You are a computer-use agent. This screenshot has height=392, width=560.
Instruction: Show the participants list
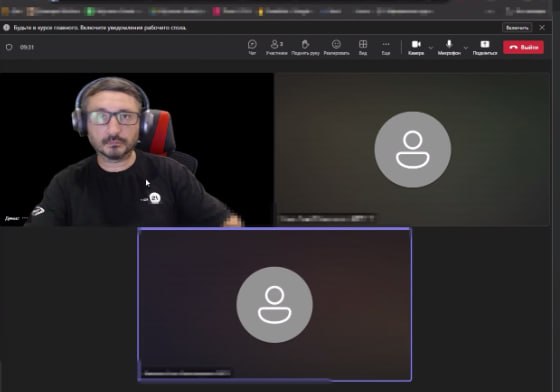click(x=277, y=47)
